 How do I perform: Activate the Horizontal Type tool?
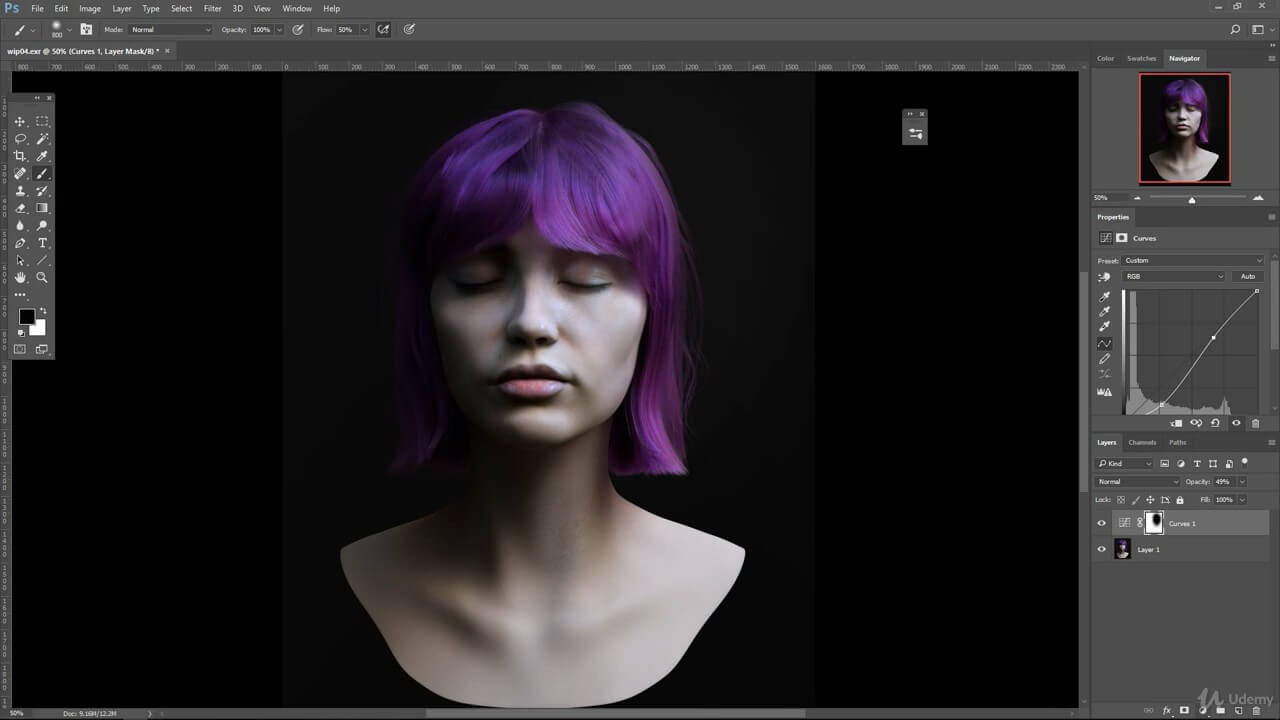pyautogui.click(x=42, y=243)
